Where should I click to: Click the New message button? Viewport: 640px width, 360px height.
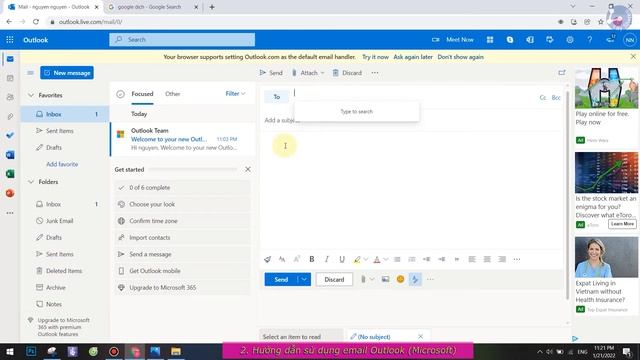coord(67,73)
